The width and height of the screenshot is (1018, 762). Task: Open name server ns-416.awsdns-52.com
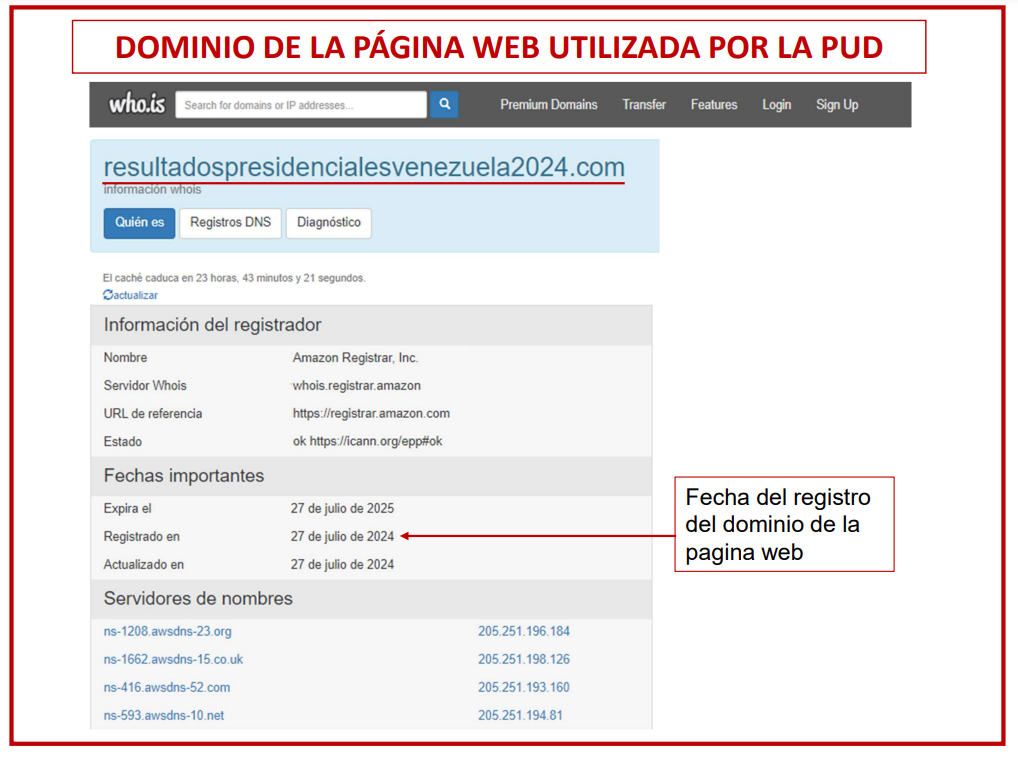166,688
